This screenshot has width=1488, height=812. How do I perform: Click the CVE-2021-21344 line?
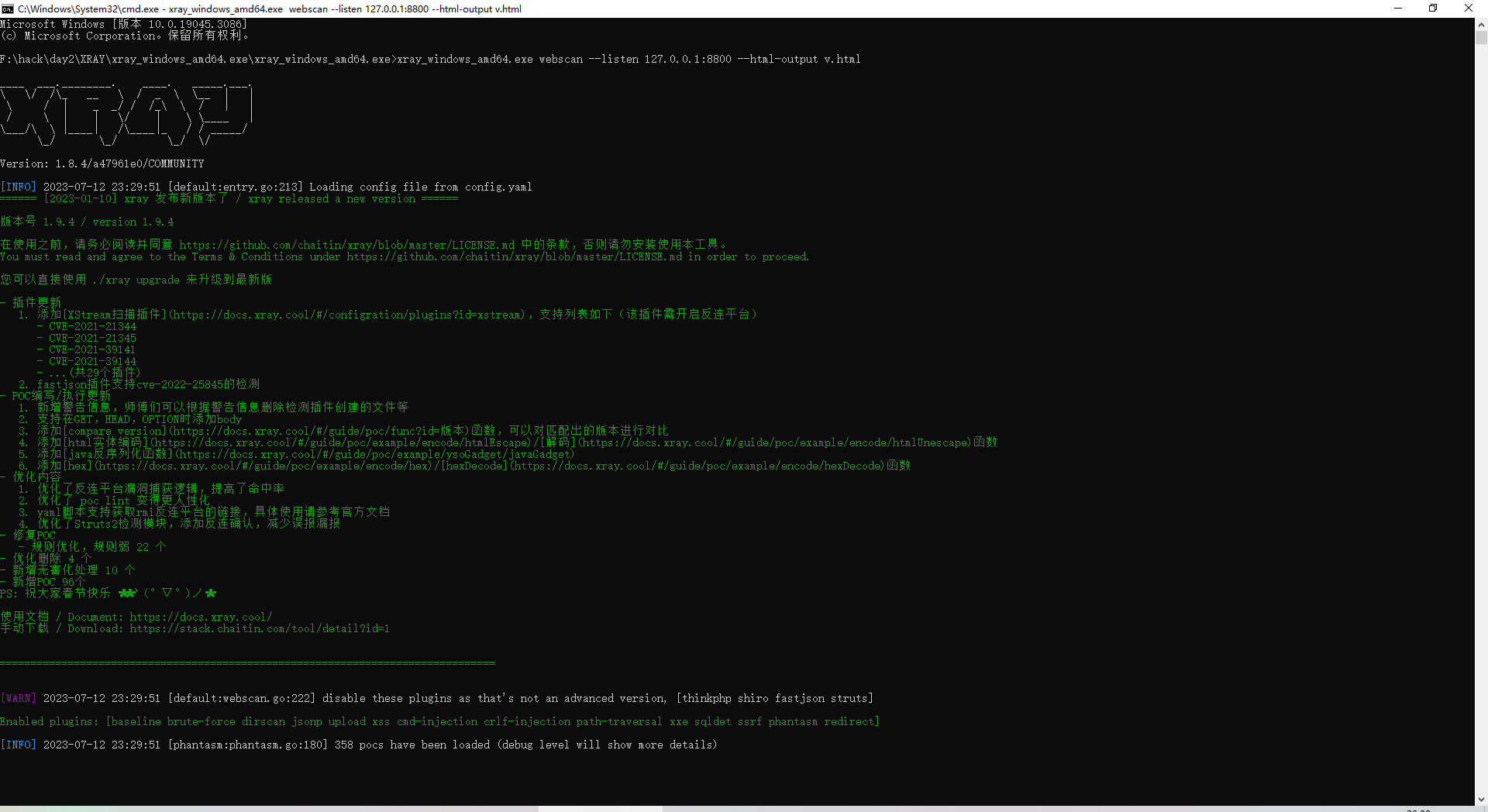click(x=87, y=326)
